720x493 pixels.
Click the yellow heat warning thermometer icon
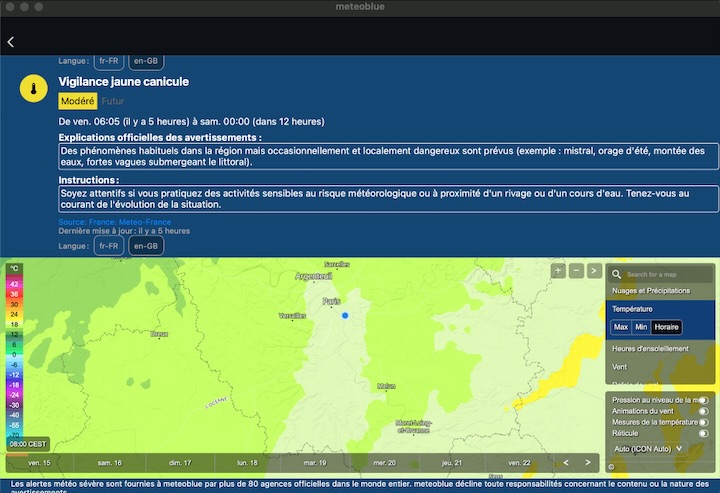point(34,89)
